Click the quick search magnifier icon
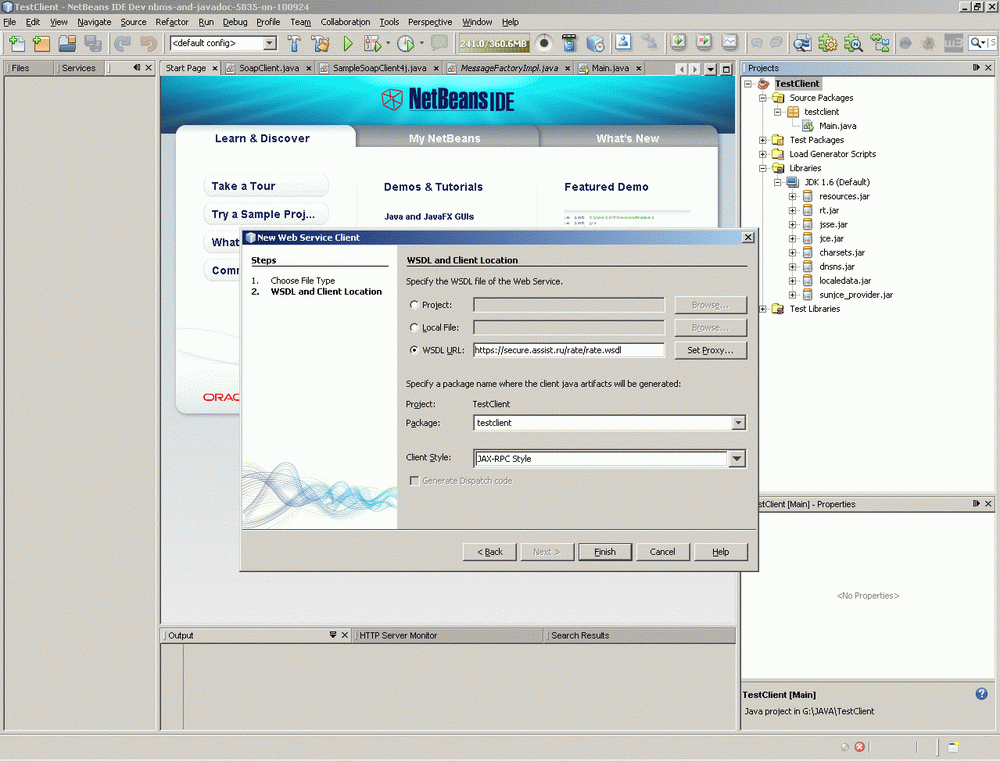 [978, 43]
